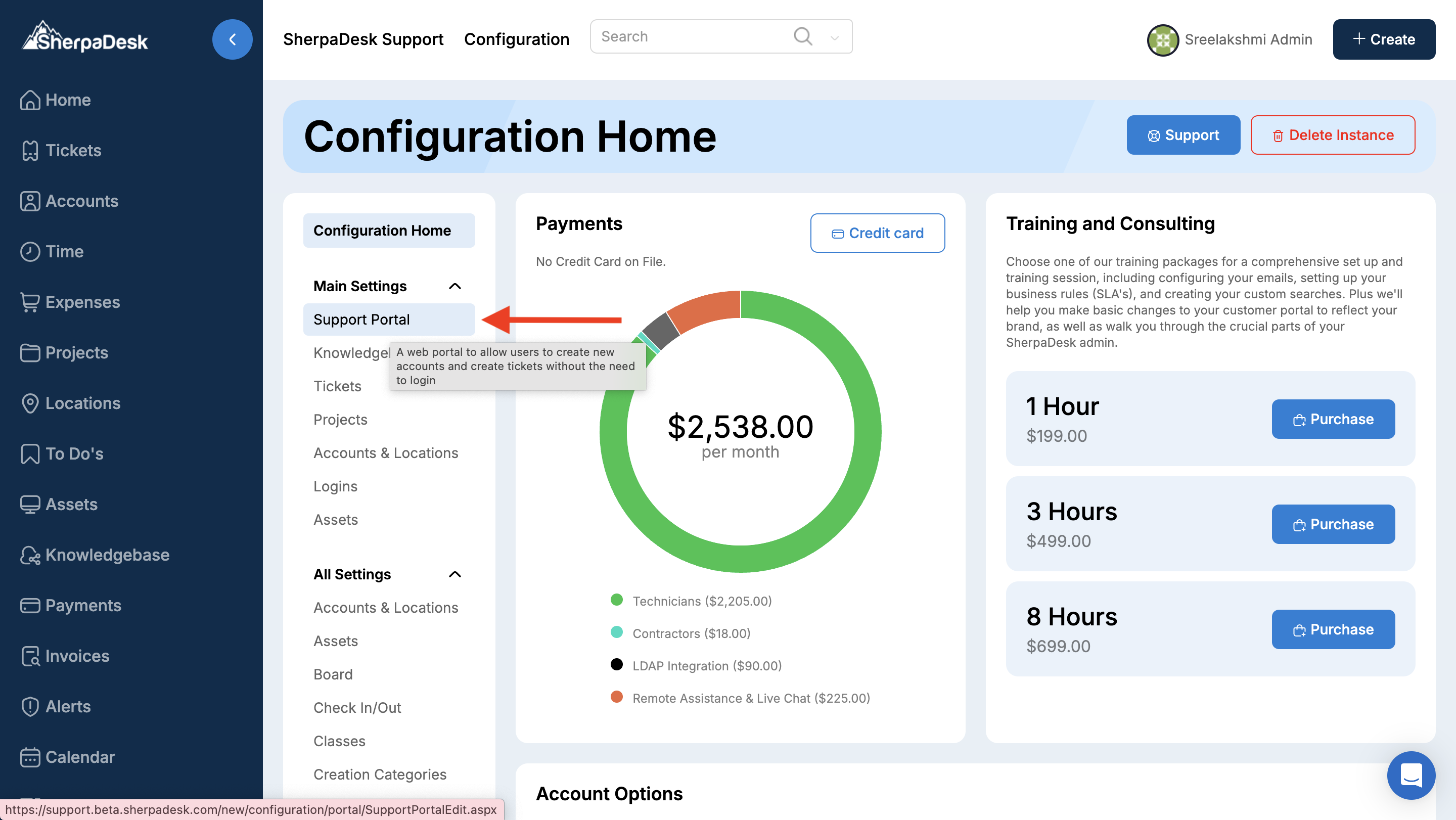Image resolution: width=1456 pixels, height=820 pixels.
Task: Select Support Portal in Main Settings
Action: click(361, 320)
